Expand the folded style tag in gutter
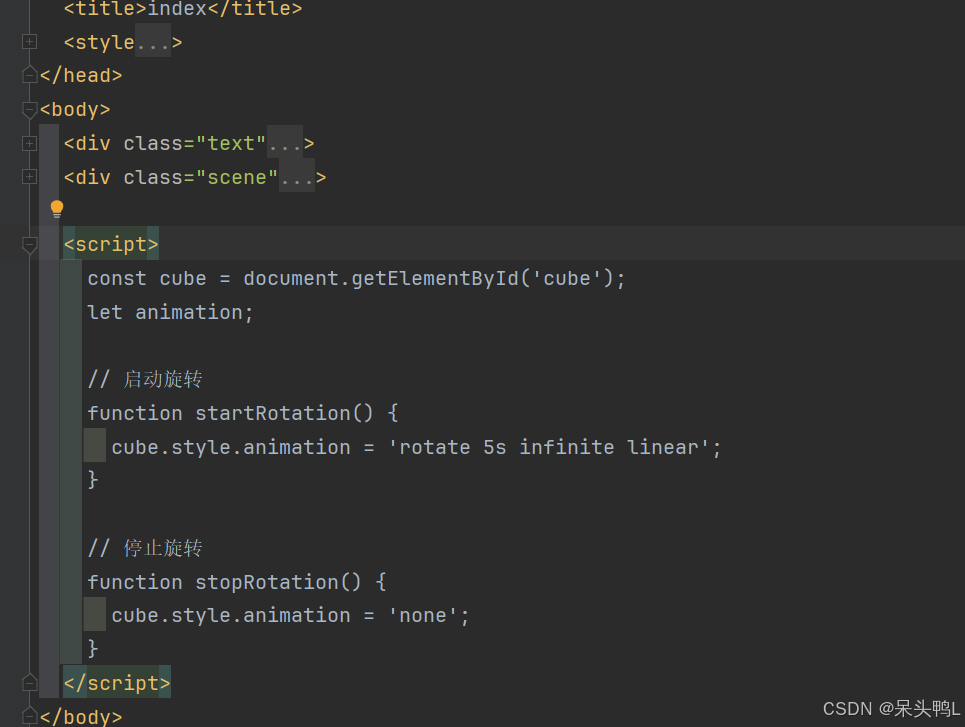Viewport: 965px width, 727px height. [29, 42]
